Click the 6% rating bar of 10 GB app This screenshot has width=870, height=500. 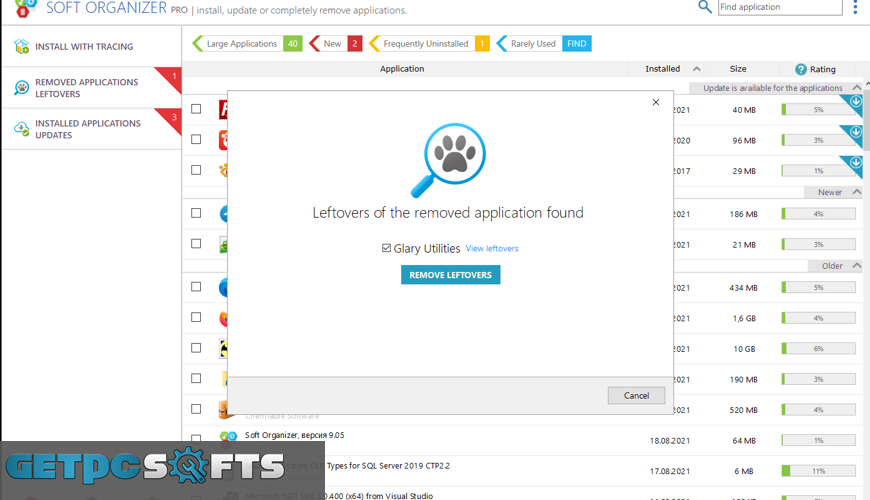click(x=818, y=349)
